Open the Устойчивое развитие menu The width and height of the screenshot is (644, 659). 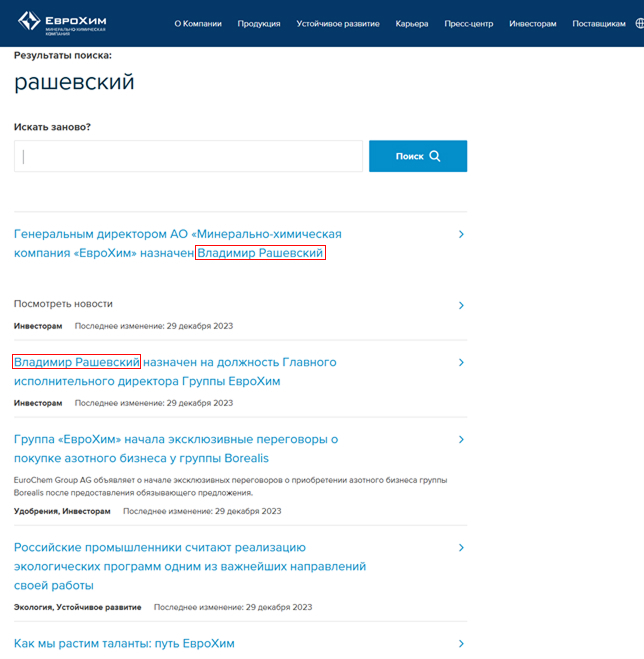(x=338, y=24)
